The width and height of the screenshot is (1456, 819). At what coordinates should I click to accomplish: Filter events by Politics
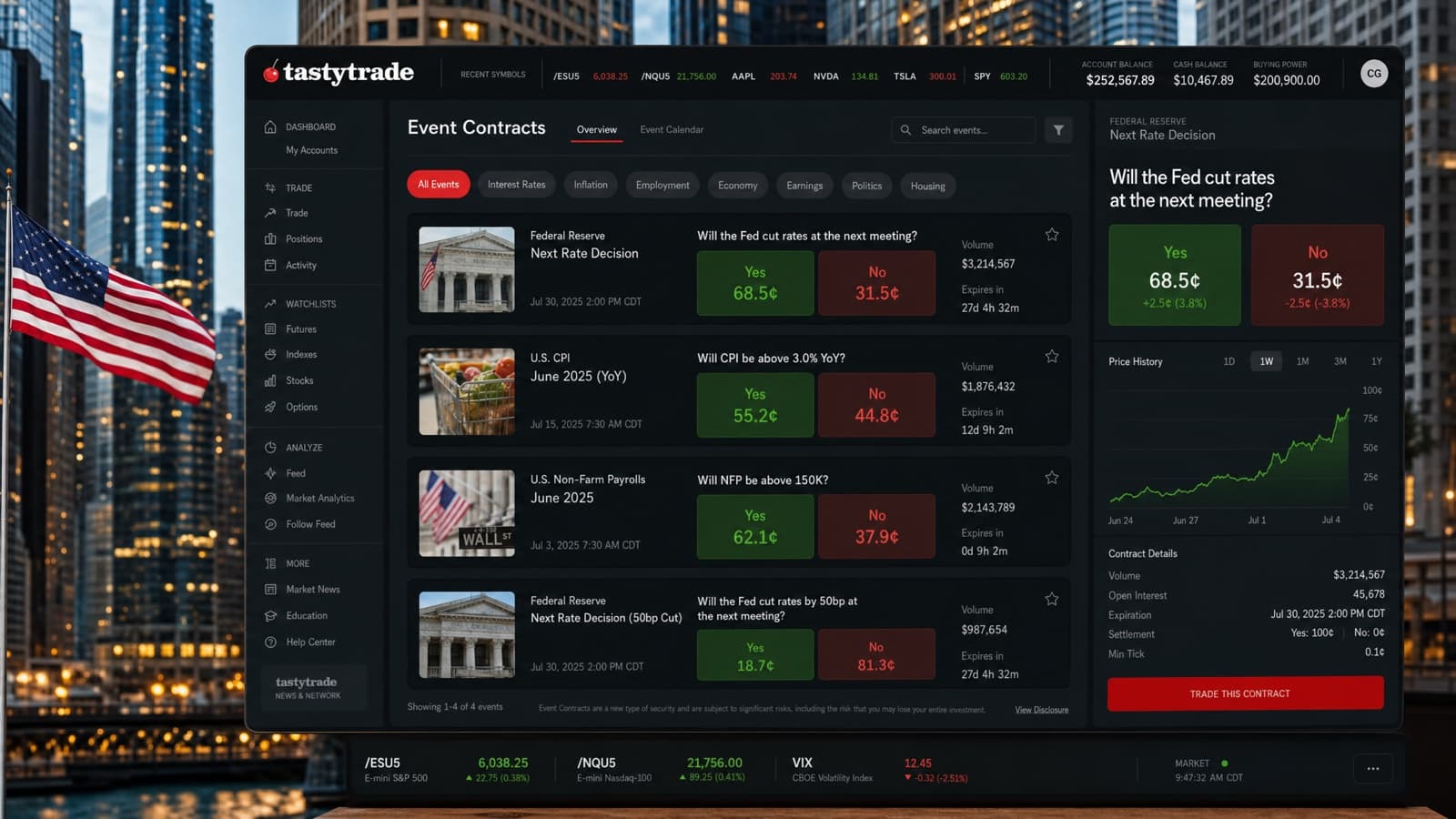click(867, 186)
